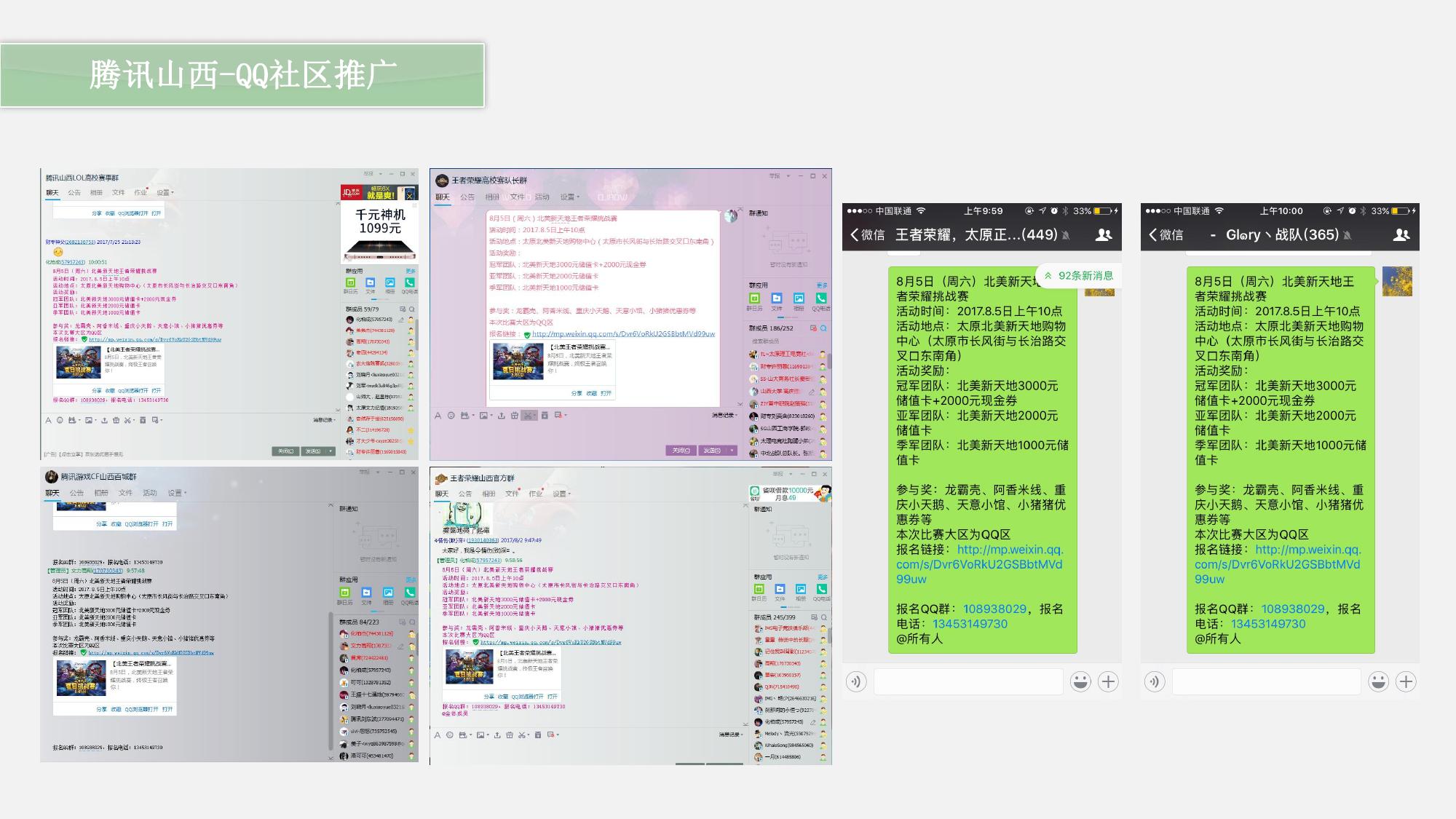
Task: Tap 微信 back button in 王者荣耀 WeChat chat
Action: 868,234
